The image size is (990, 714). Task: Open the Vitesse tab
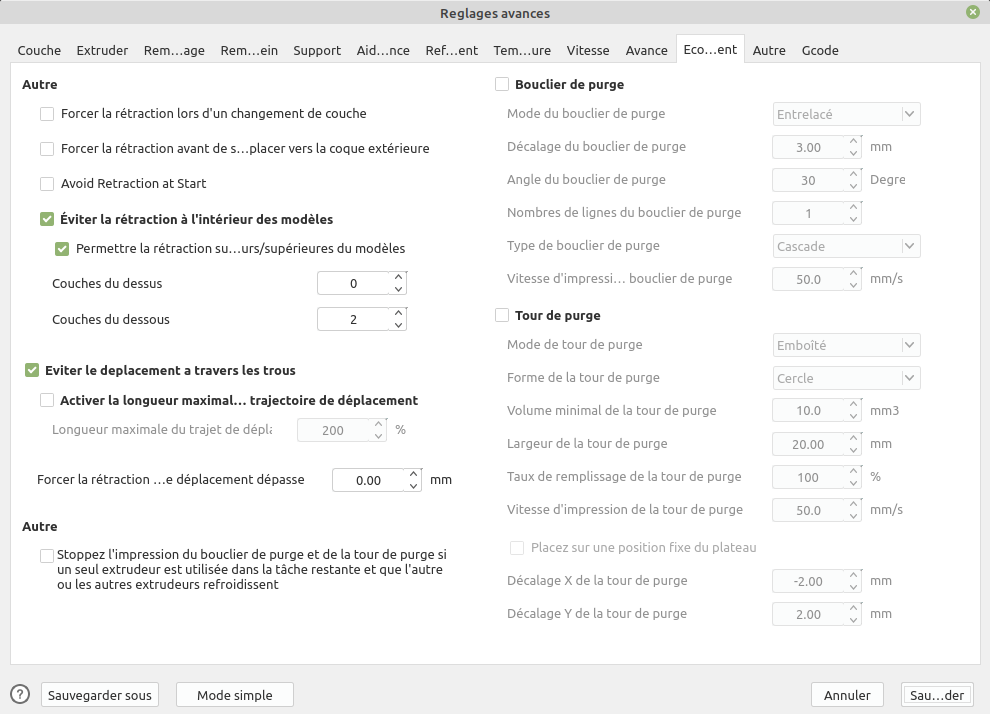click(x=588, y=51)
